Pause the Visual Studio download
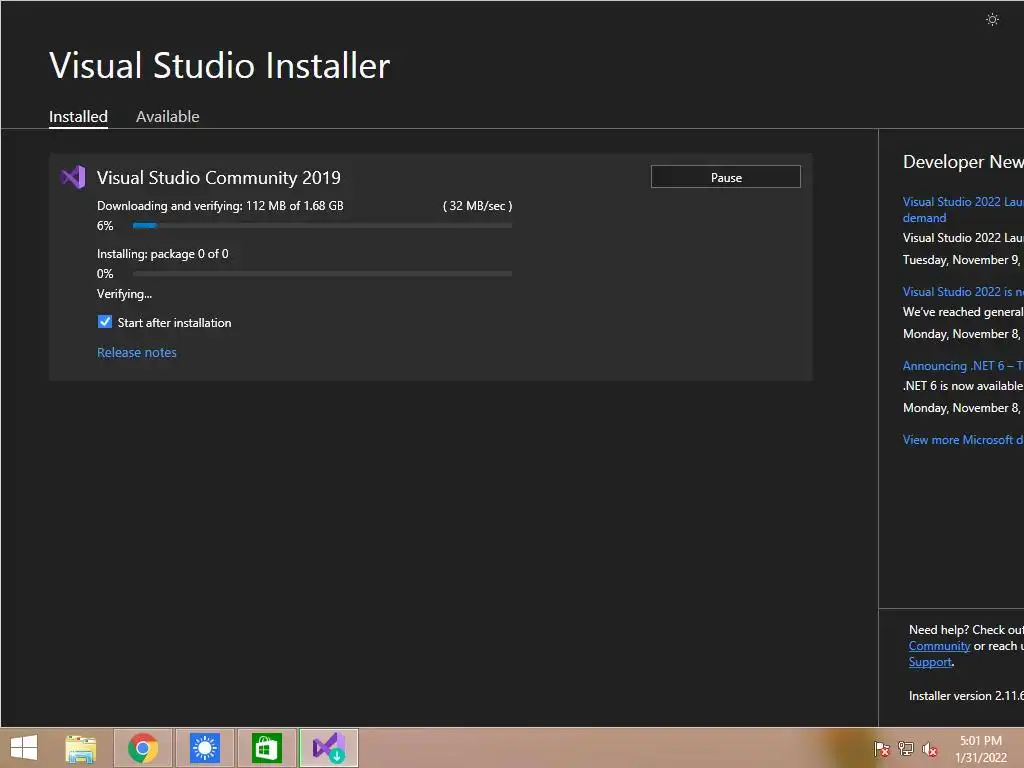 point(726,177)
